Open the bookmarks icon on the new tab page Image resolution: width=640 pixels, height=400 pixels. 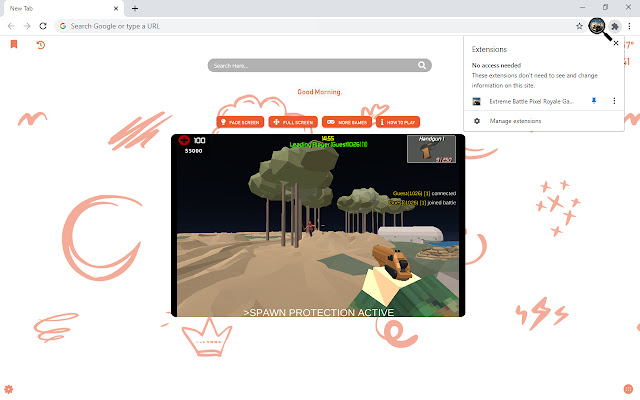pos(14,44)
